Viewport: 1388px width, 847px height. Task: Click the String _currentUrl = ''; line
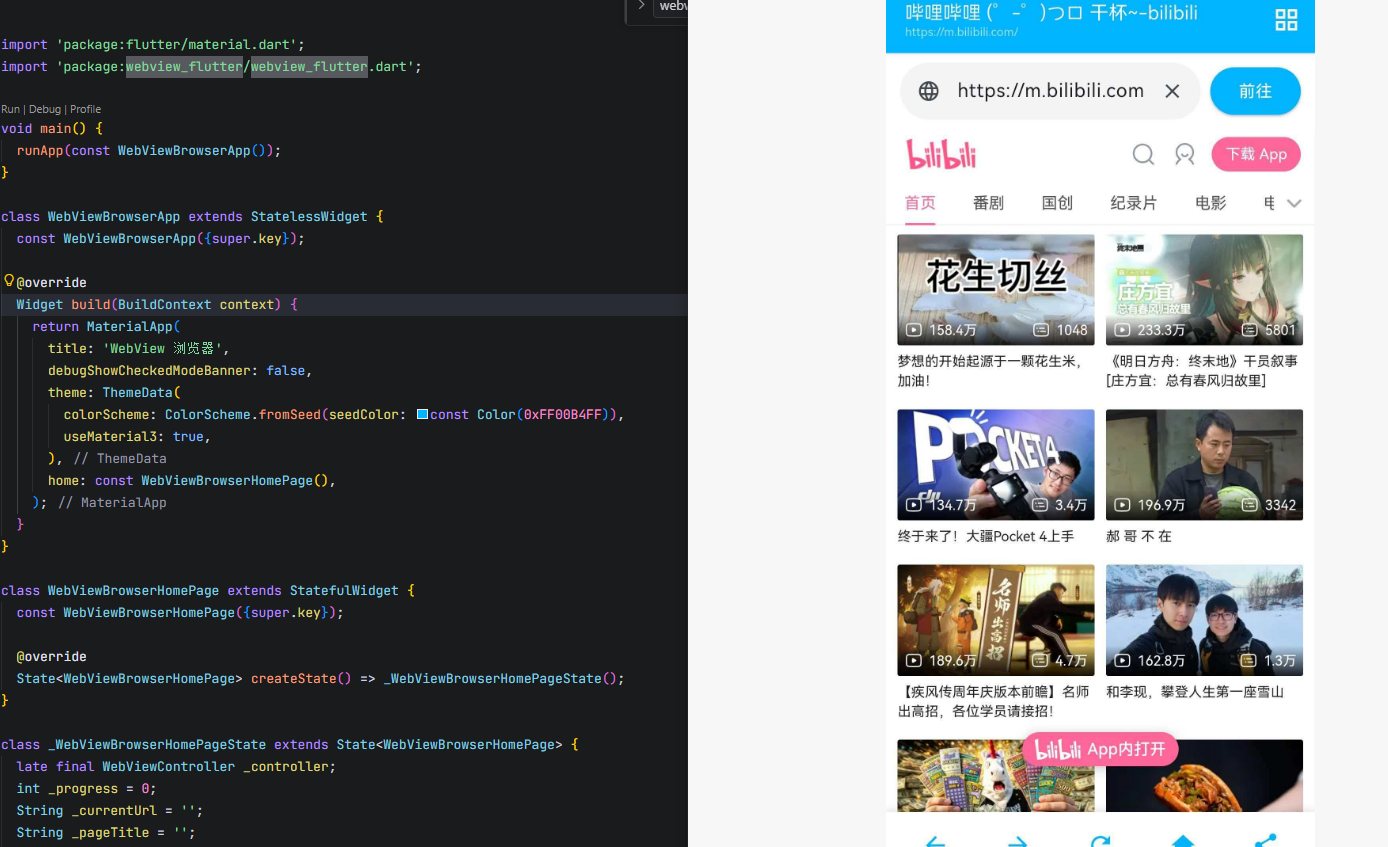click(110, 810)
